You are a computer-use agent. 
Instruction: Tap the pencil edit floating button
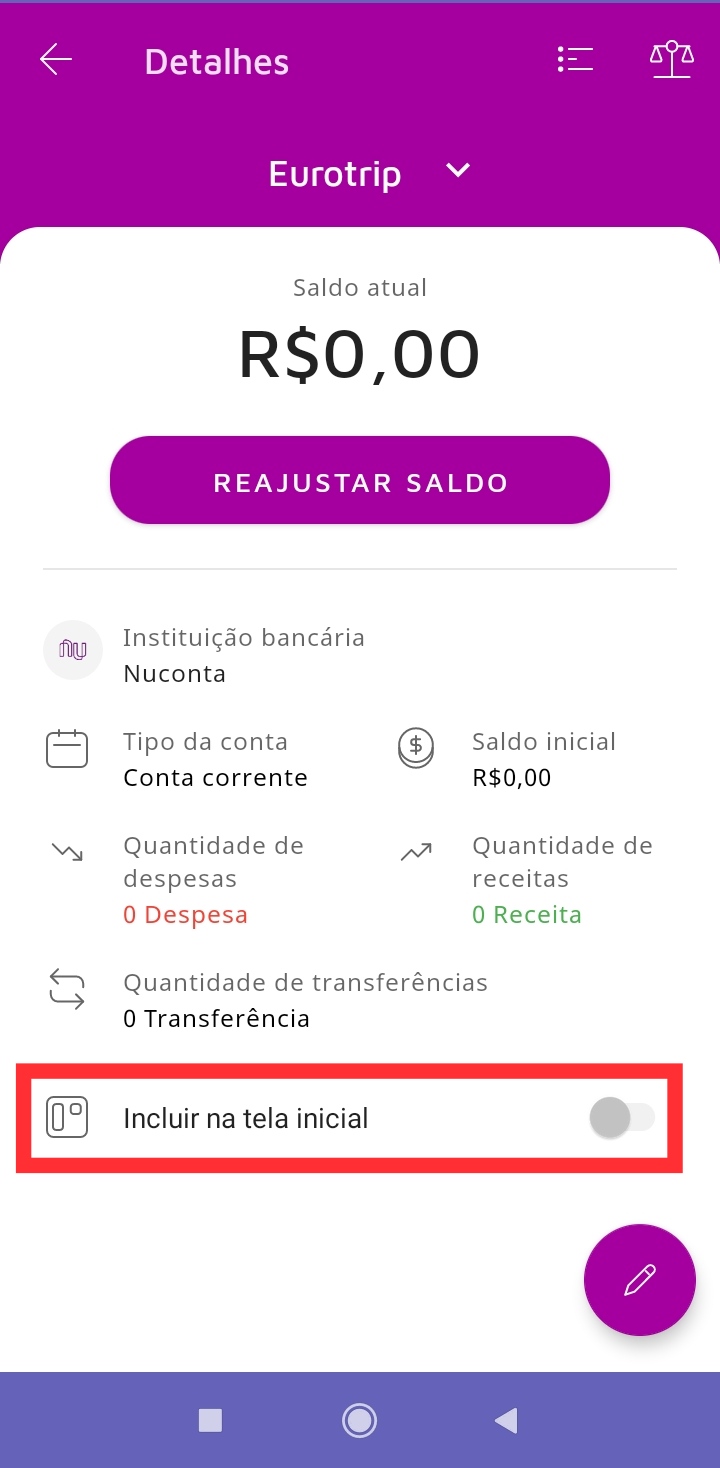(x=639, y=1279)
